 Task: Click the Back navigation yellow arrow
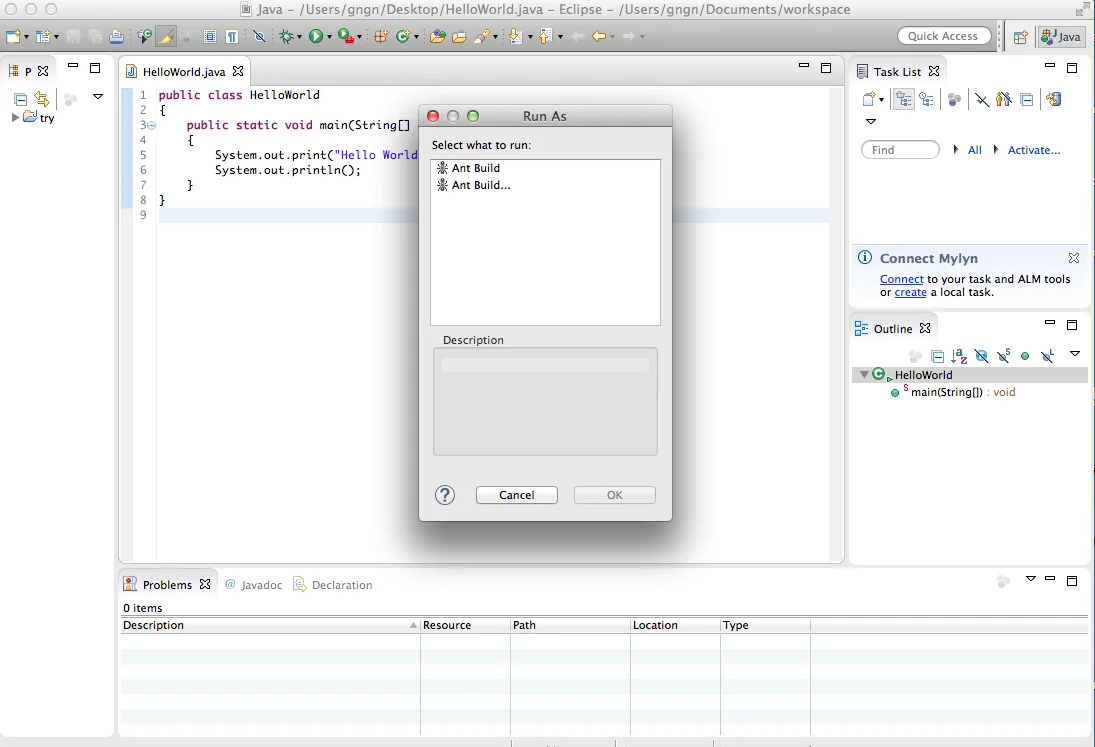(598, 36)
